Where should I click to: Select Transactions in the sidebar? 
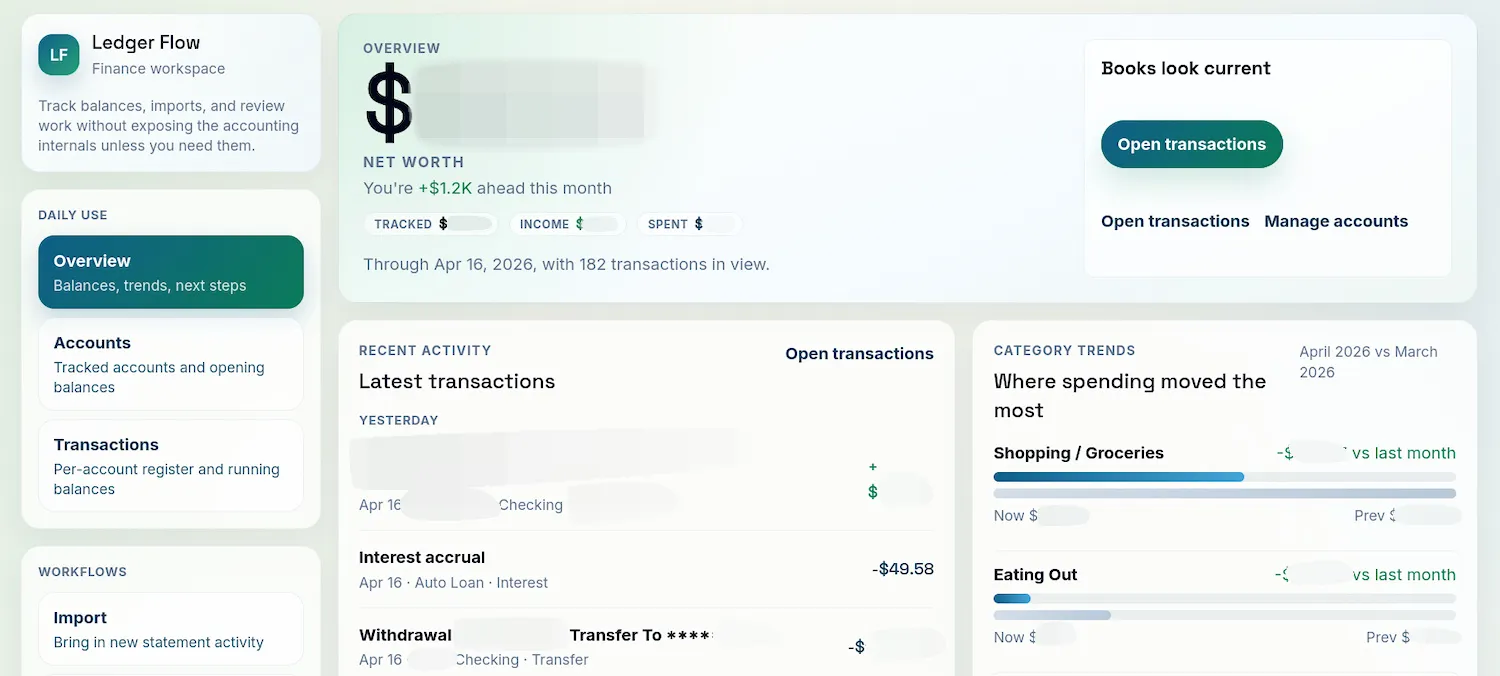[x=170, y=465]
